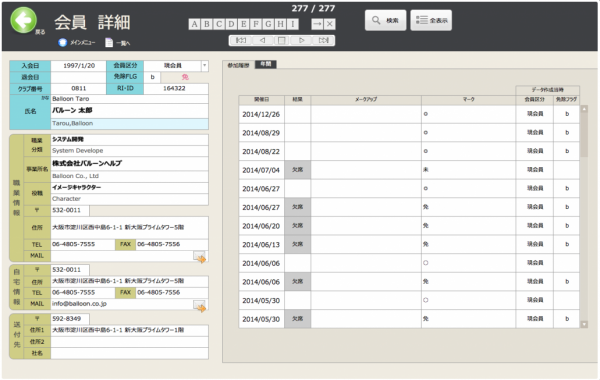Select the letter A filter button

(x=194, y=24)
